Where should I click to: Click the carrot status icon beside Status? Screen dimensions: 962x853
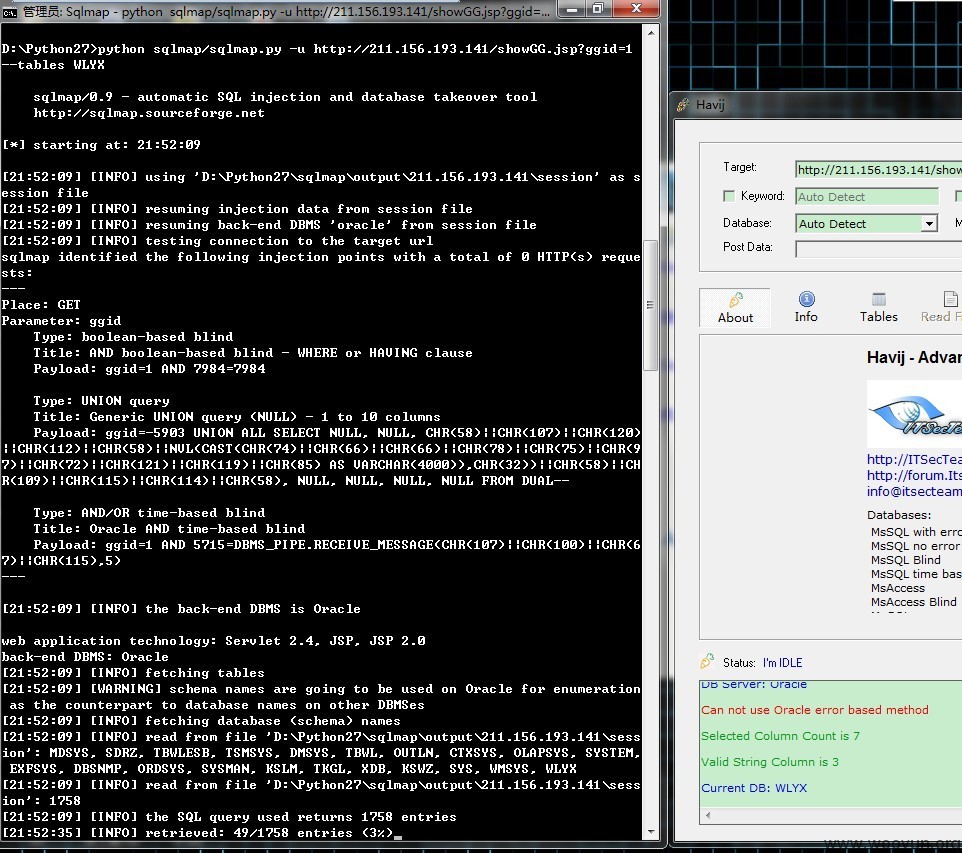click(x=707, y=662)
